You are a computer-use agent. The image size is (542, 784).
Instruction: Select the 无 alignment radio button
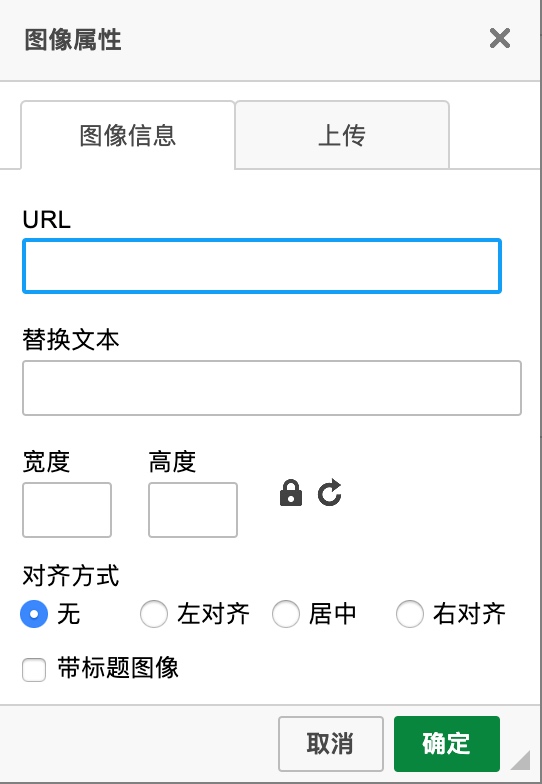tap(34, 614)
